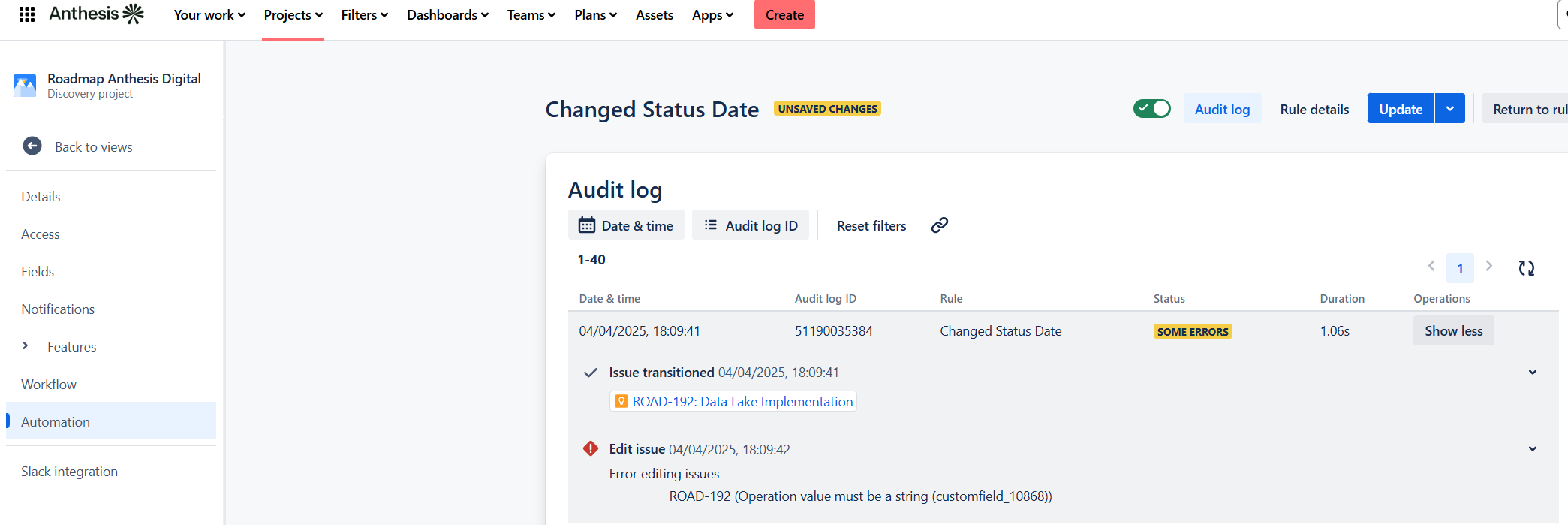Open Access settings in the sidebar

tap(111, 234)
